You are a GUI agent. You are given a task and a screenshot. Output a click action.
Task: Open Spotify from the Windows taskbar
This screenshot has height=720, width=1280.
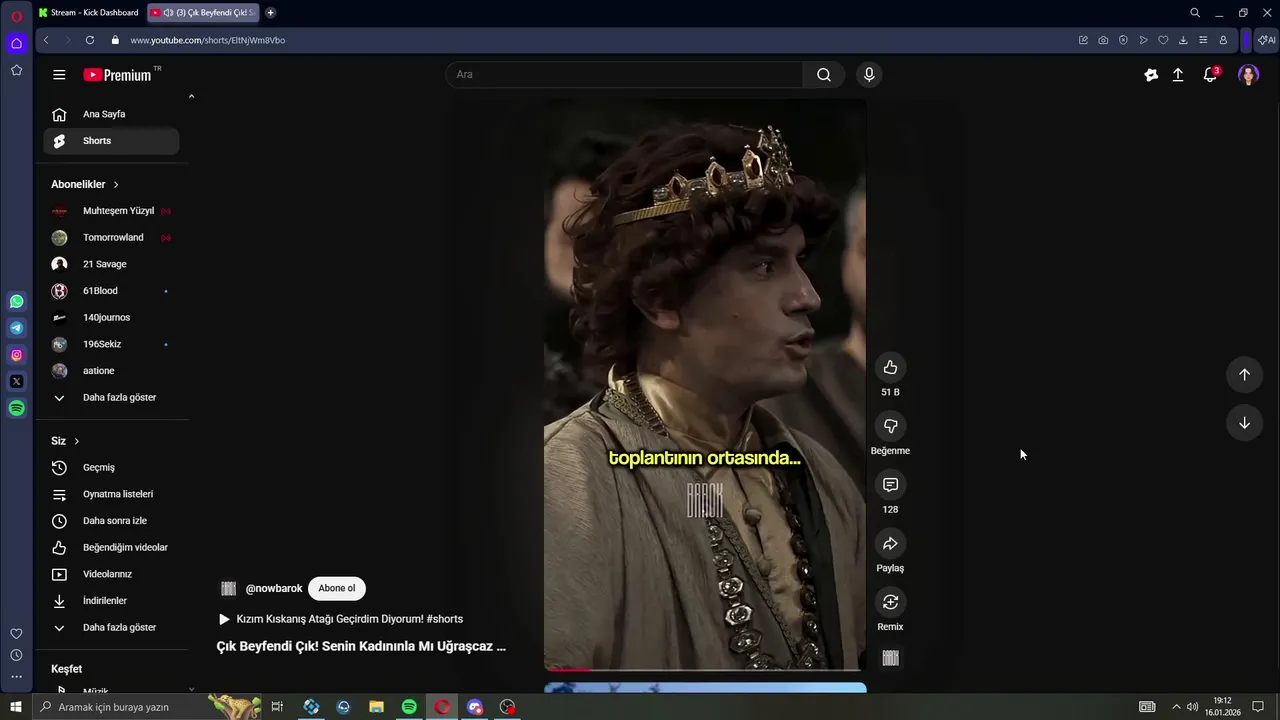coord(409,707)
